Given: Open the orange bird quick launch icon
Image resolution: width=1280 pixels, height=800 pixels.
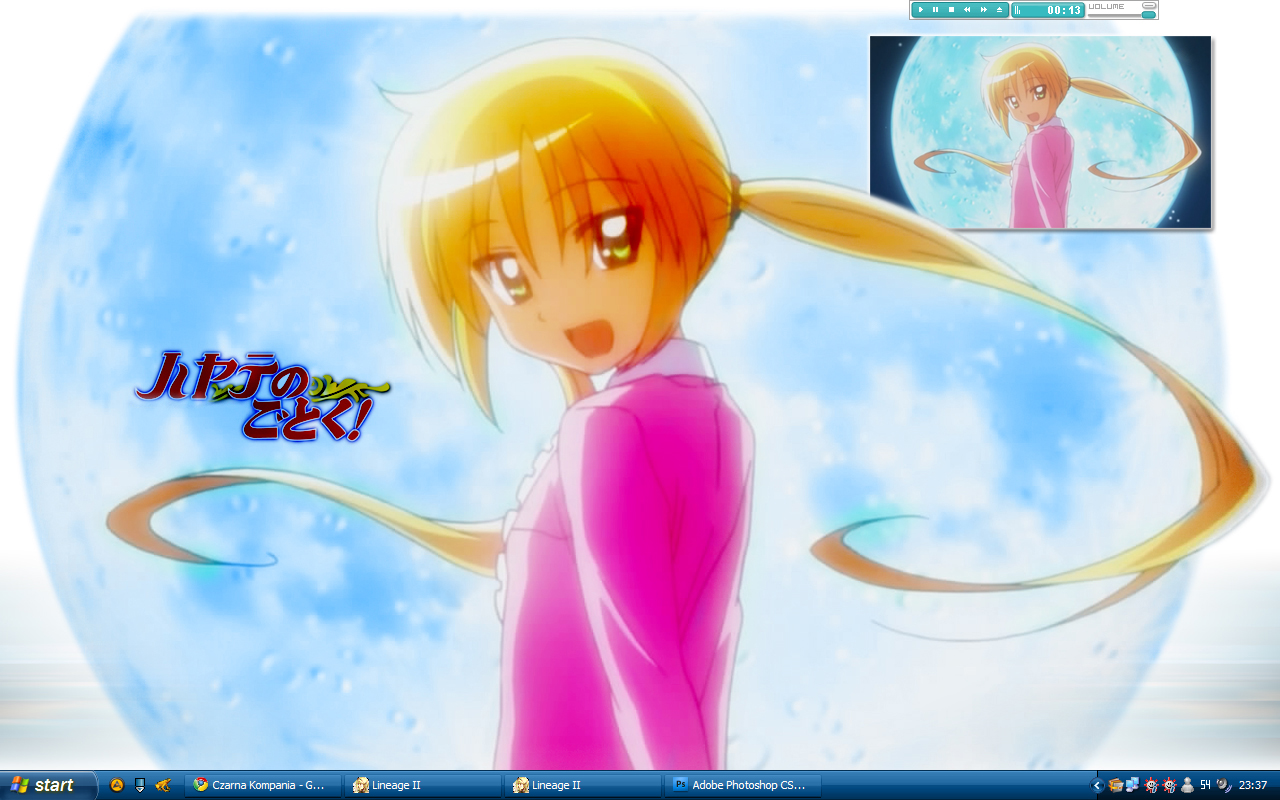Looking at the screenshot, I should tap(163, 785).
